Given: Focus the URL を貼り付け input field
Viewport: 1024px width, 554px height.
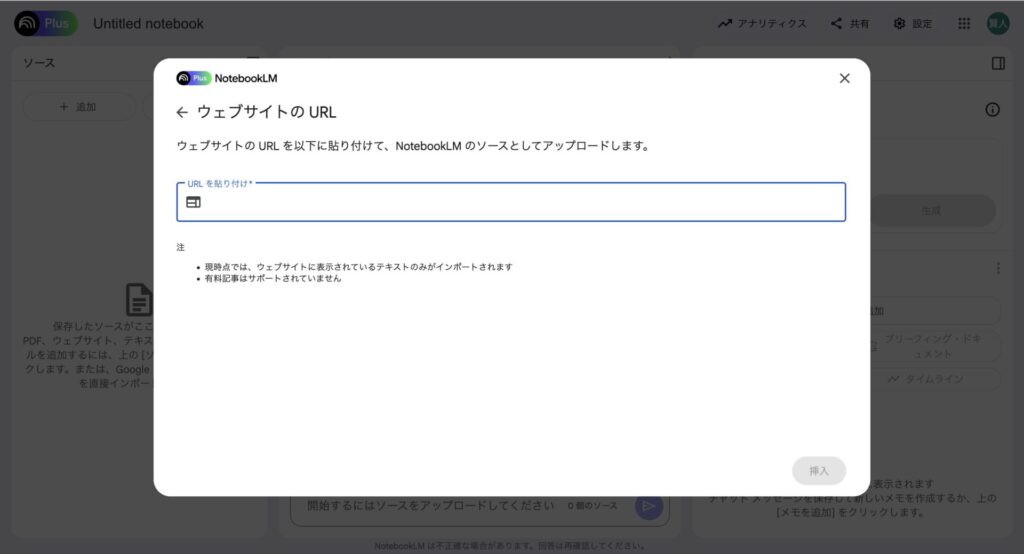Looking at the screenshot, I should click(511, 202).
